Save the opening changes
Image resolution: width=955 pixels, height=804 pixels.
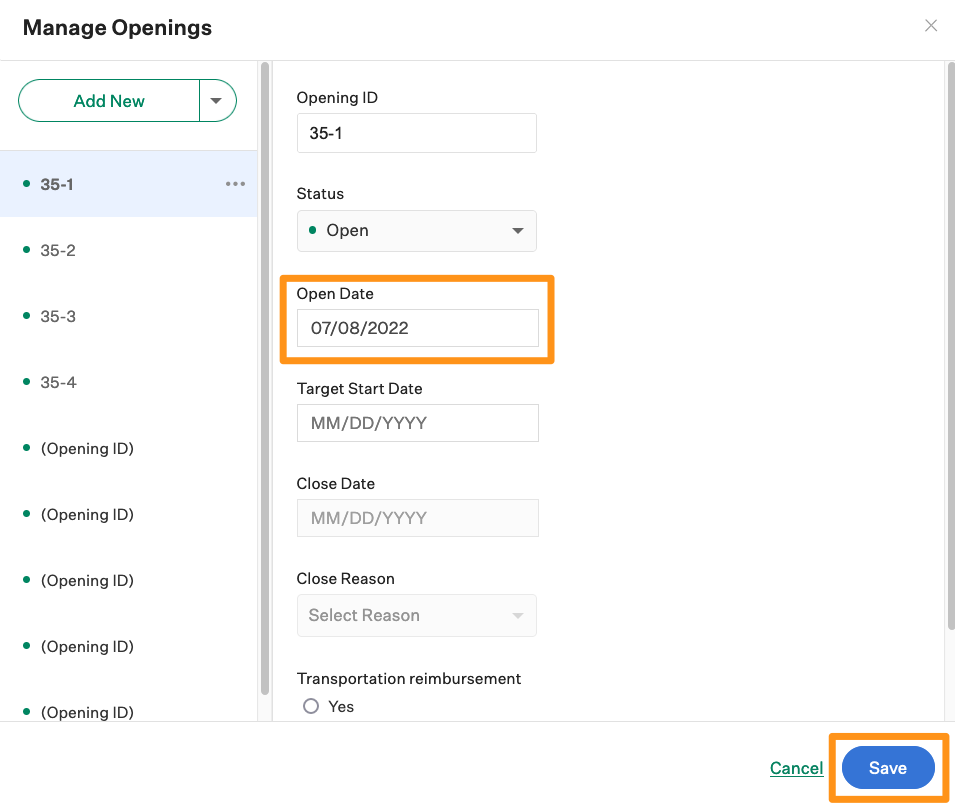click(888, 767)
